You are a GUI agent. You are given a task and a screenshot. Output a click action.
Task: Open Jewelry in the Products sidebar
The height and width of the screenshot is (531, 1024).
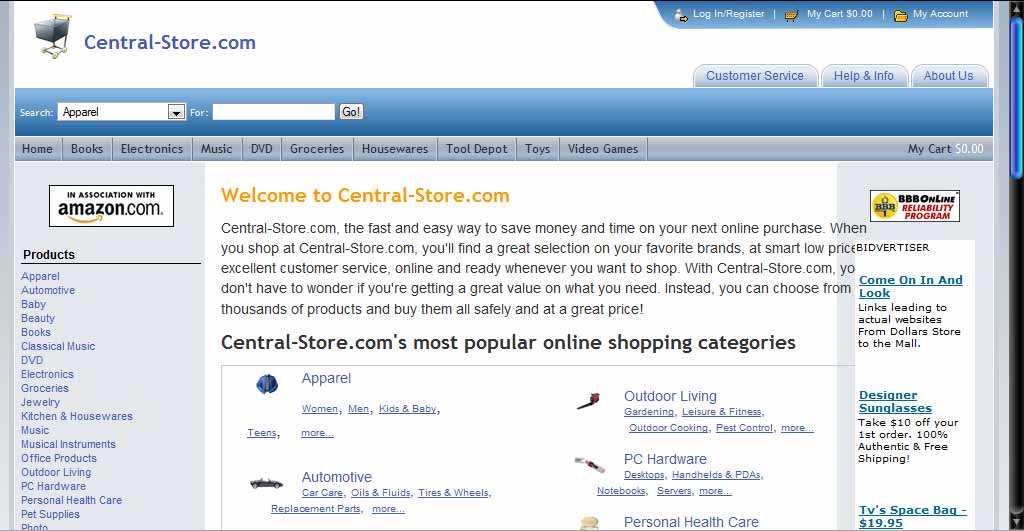tap(40, 402)
